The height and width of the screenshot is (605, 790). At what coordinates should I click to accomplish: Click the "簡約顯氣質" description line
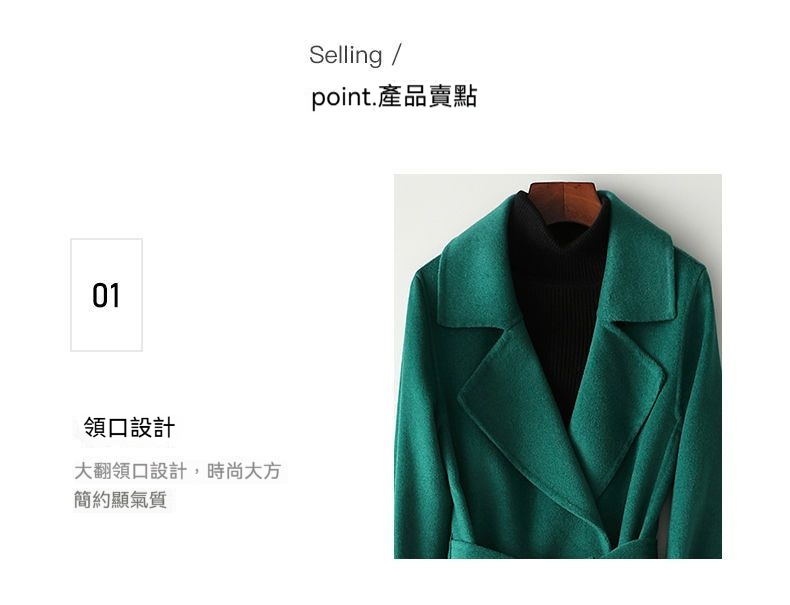[120, 500]
